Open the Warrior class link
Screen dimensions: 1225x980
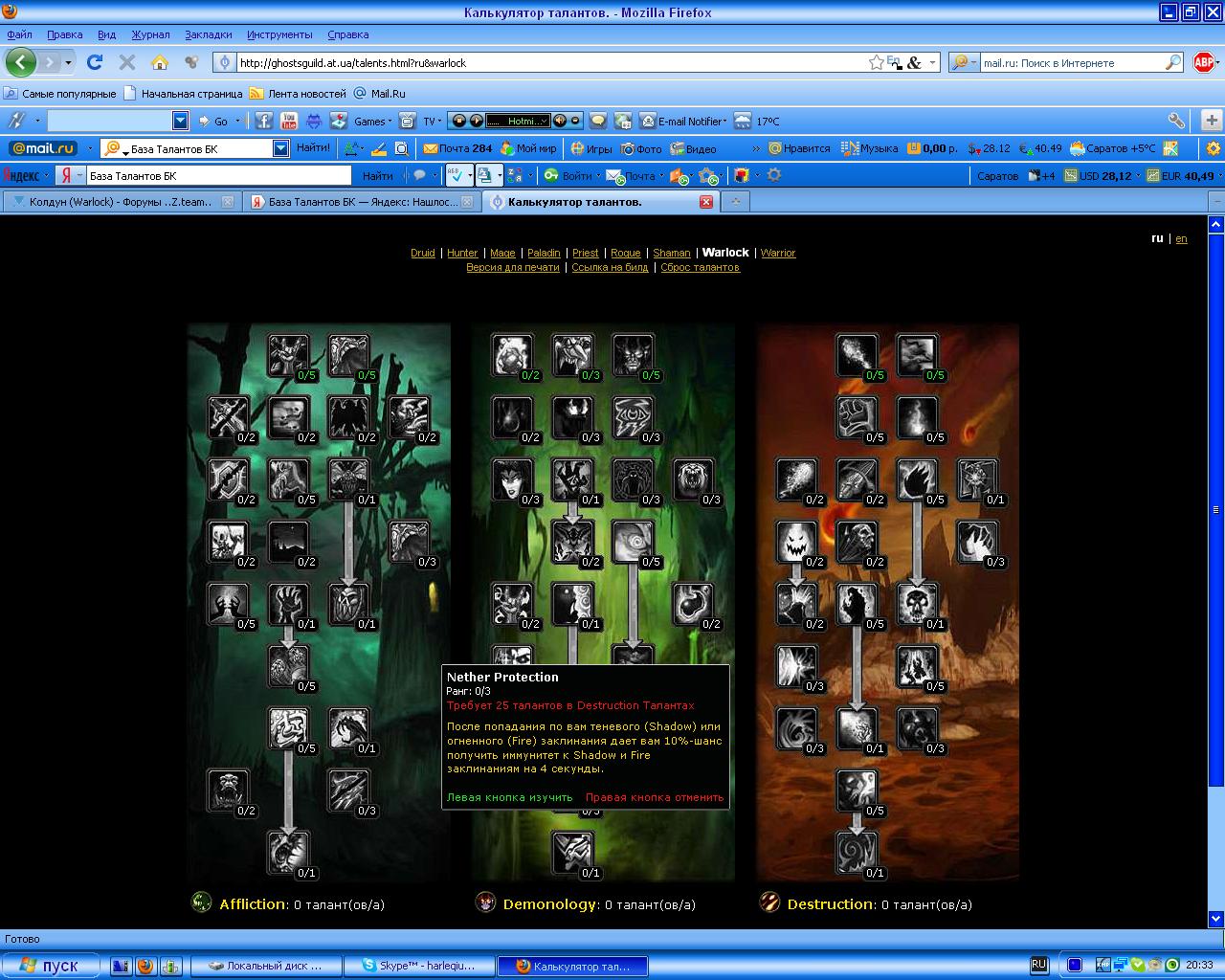[778, 253]
